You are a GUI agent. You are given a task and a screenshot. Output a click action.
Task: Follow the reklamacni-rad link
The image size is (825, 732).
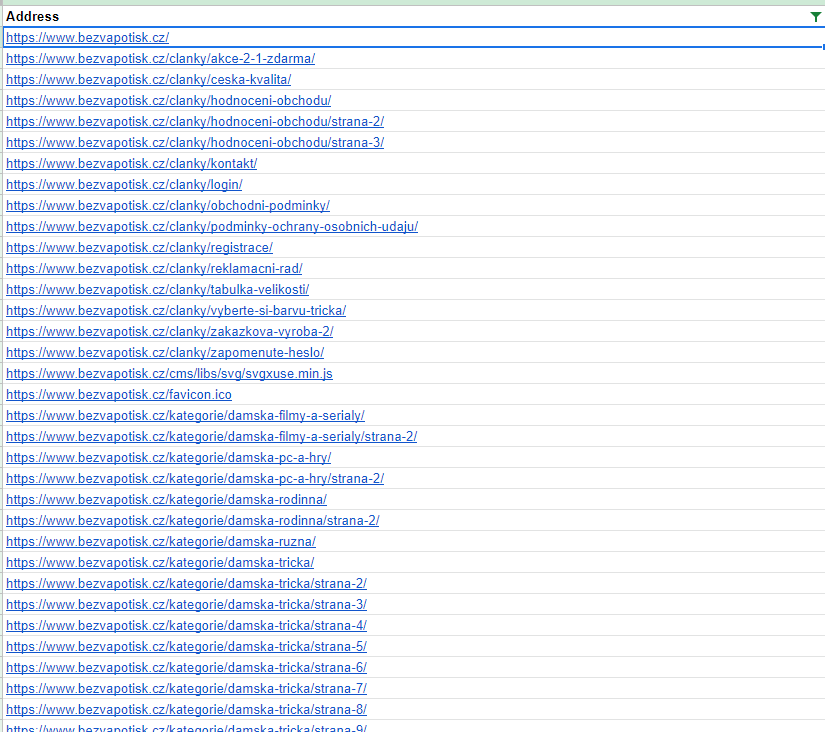(154, 269)
